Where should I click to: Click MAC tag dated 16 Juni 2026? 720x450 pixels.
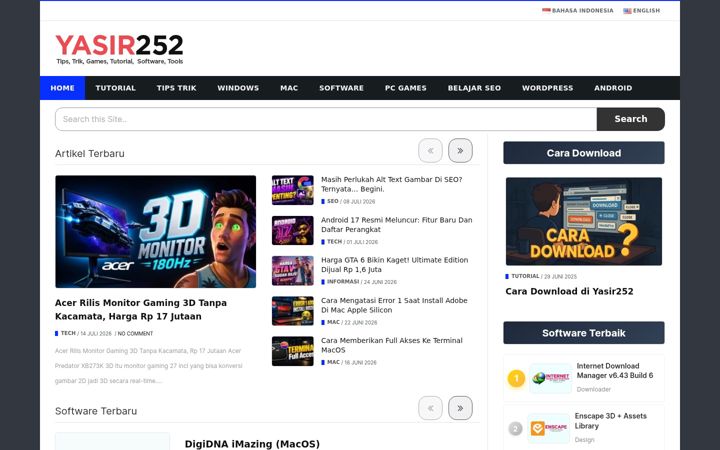coord(333,362)
